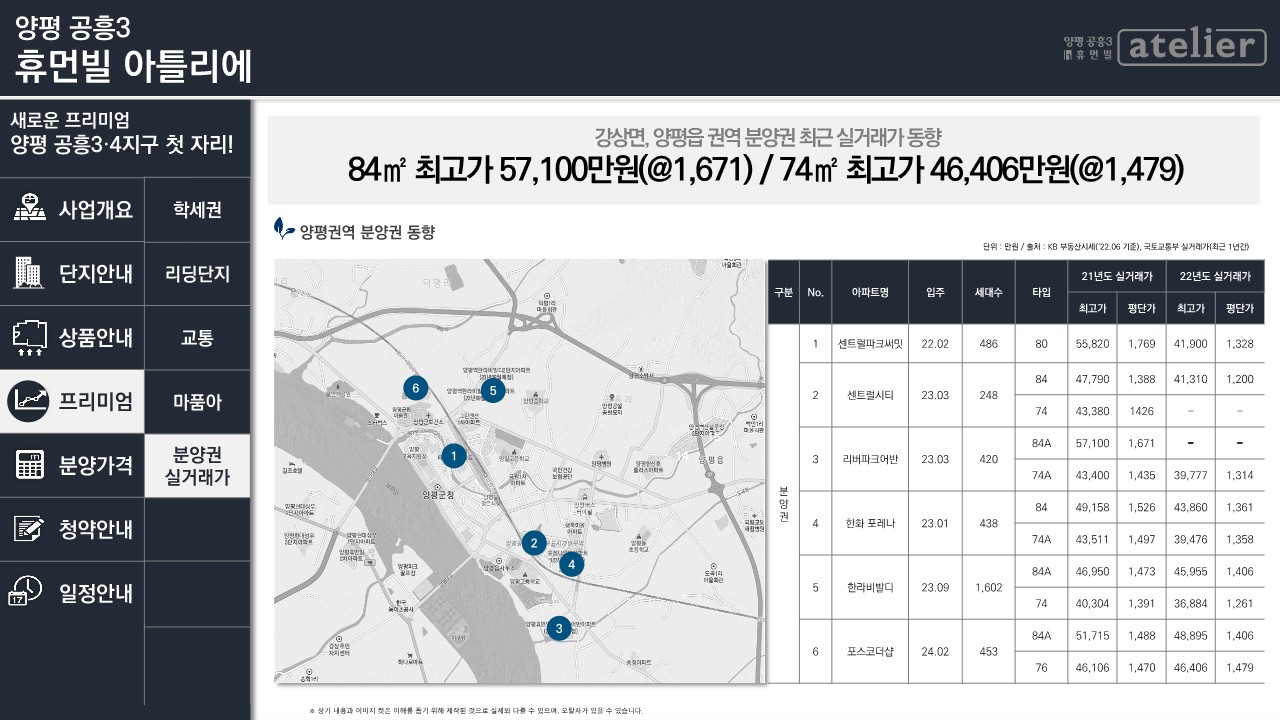Click the 일정안내 calendar clock icon

27,593
